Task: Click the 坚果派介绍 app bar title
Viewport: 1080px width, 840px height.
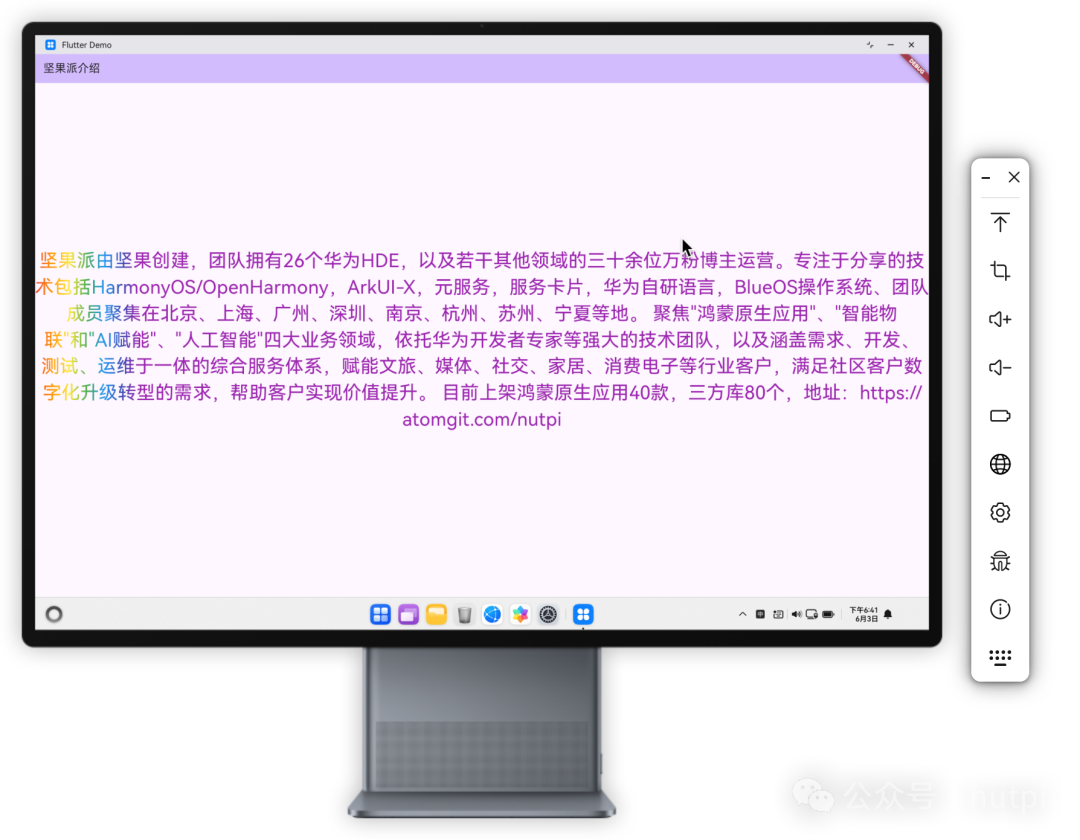Action: click(x=72, y=68)
